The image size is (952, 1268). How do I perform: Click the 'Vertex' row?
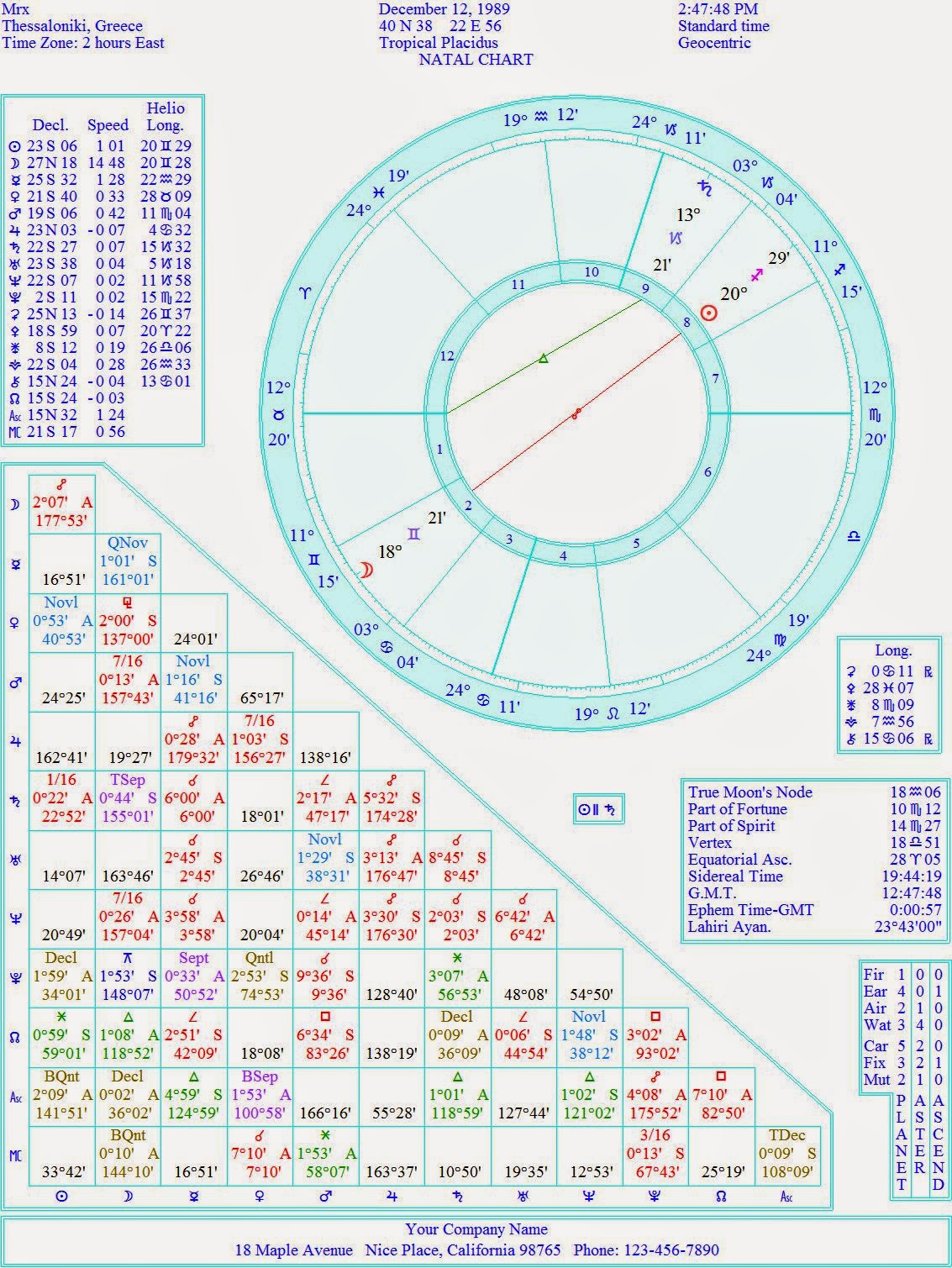click(x=814, y=843)
